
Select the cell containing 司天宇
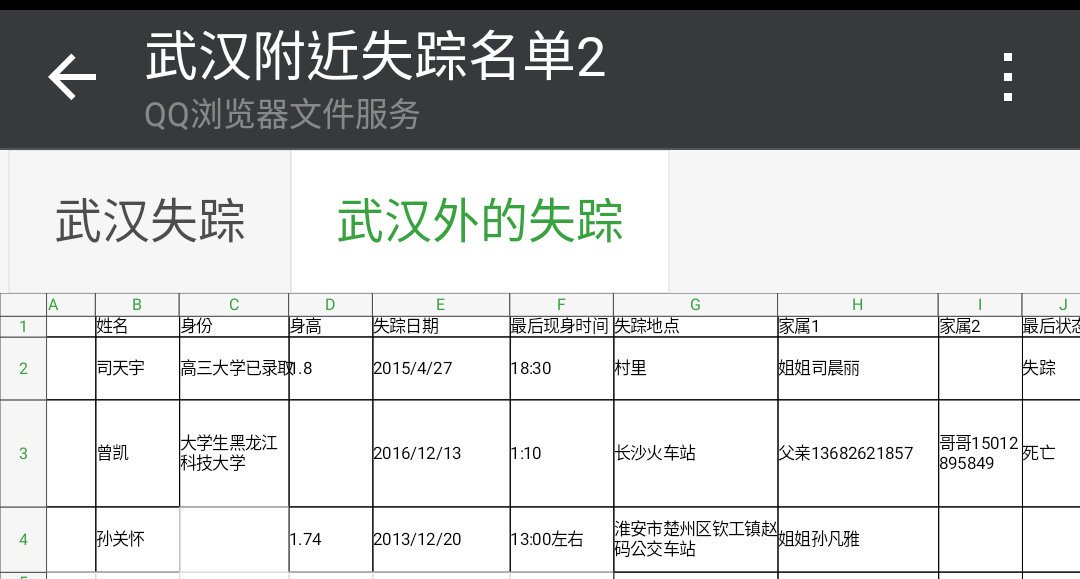(137, 367)
